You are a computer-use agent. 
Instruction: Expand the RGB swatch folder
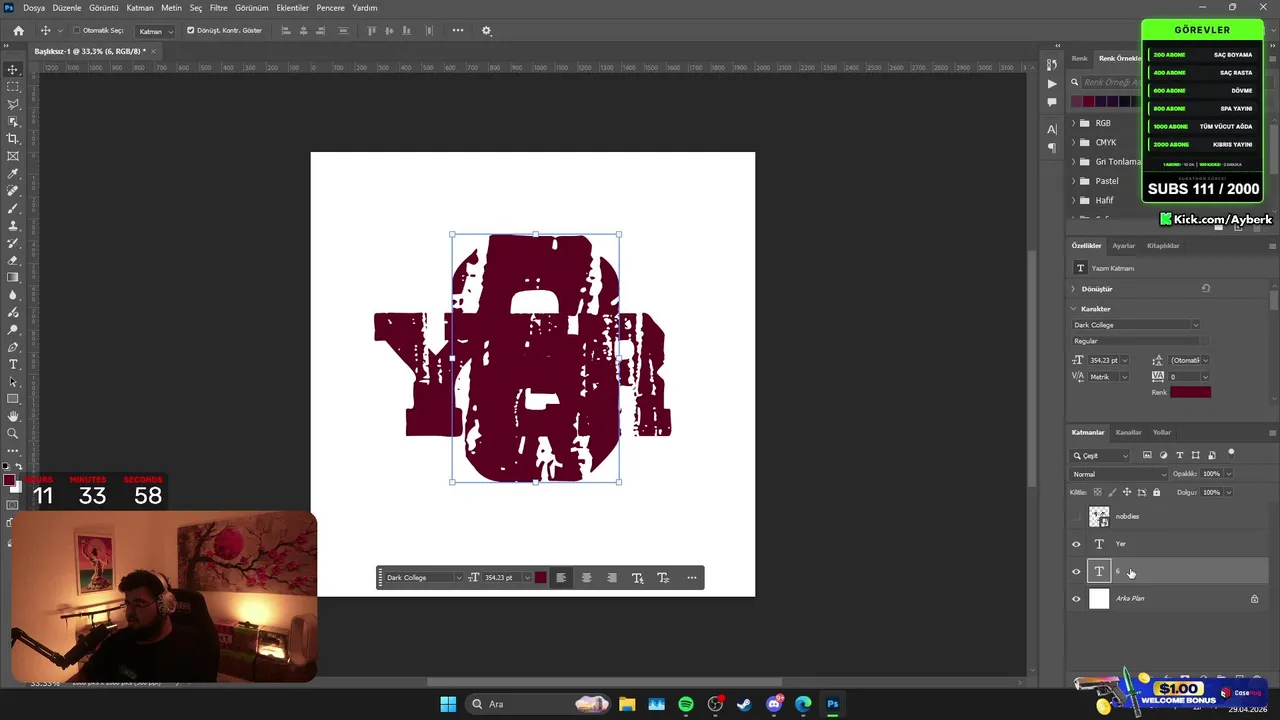[x=1074, y=123]
